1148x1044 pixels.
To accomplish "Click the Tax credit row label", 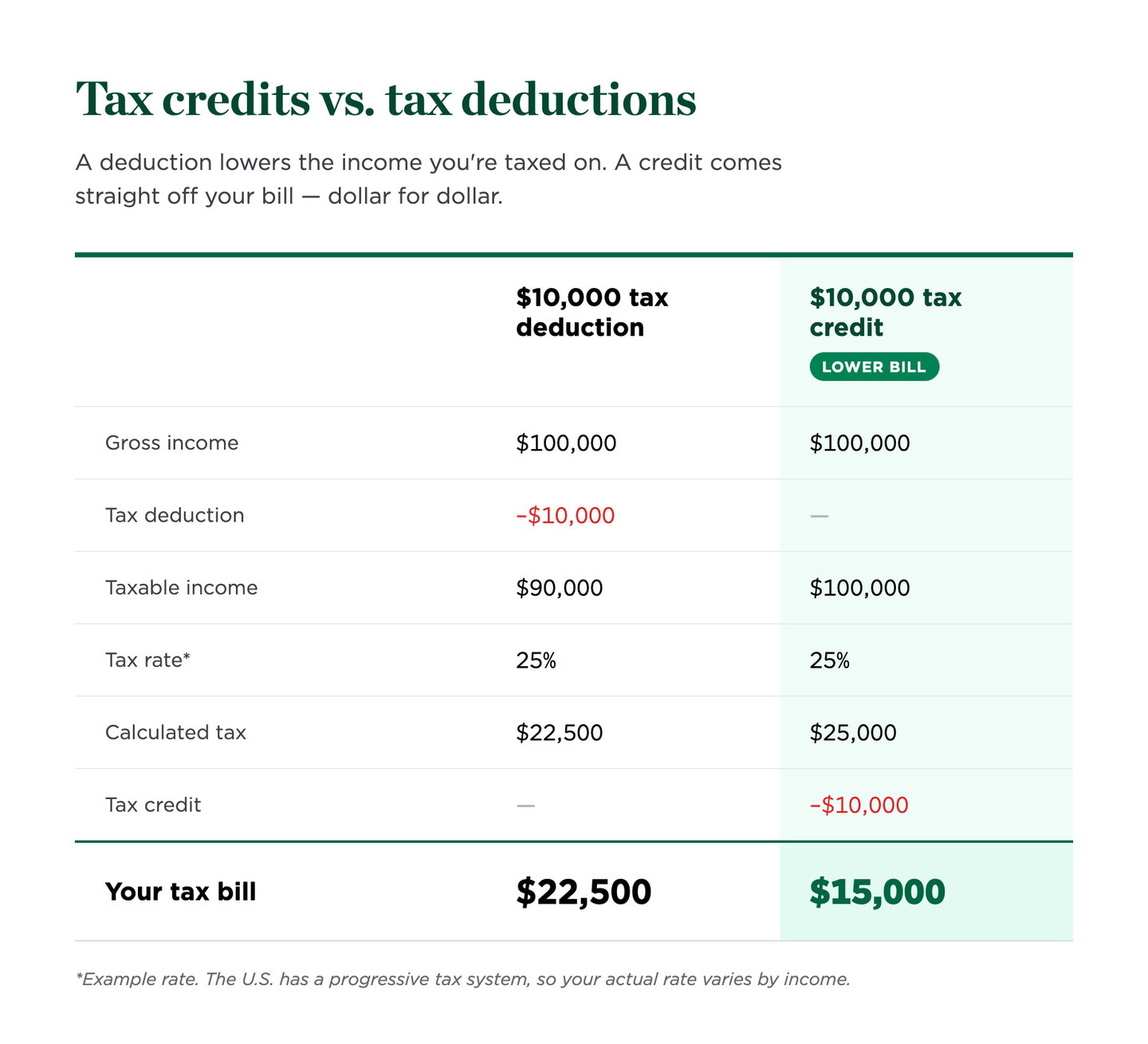I will point(153,806).
